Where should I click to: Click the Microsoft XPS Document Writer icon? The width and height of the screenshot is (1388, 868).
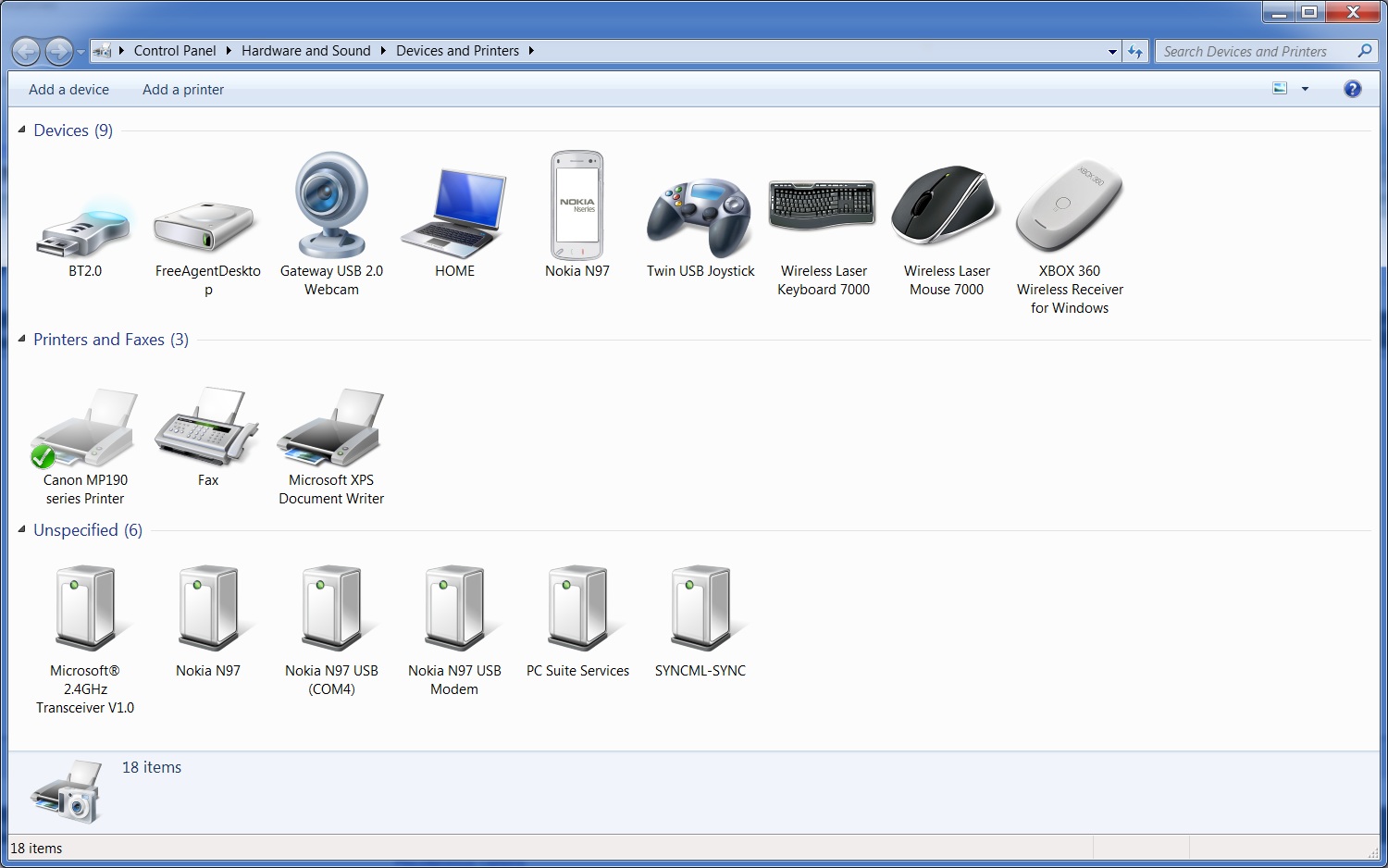click(331, 428)
